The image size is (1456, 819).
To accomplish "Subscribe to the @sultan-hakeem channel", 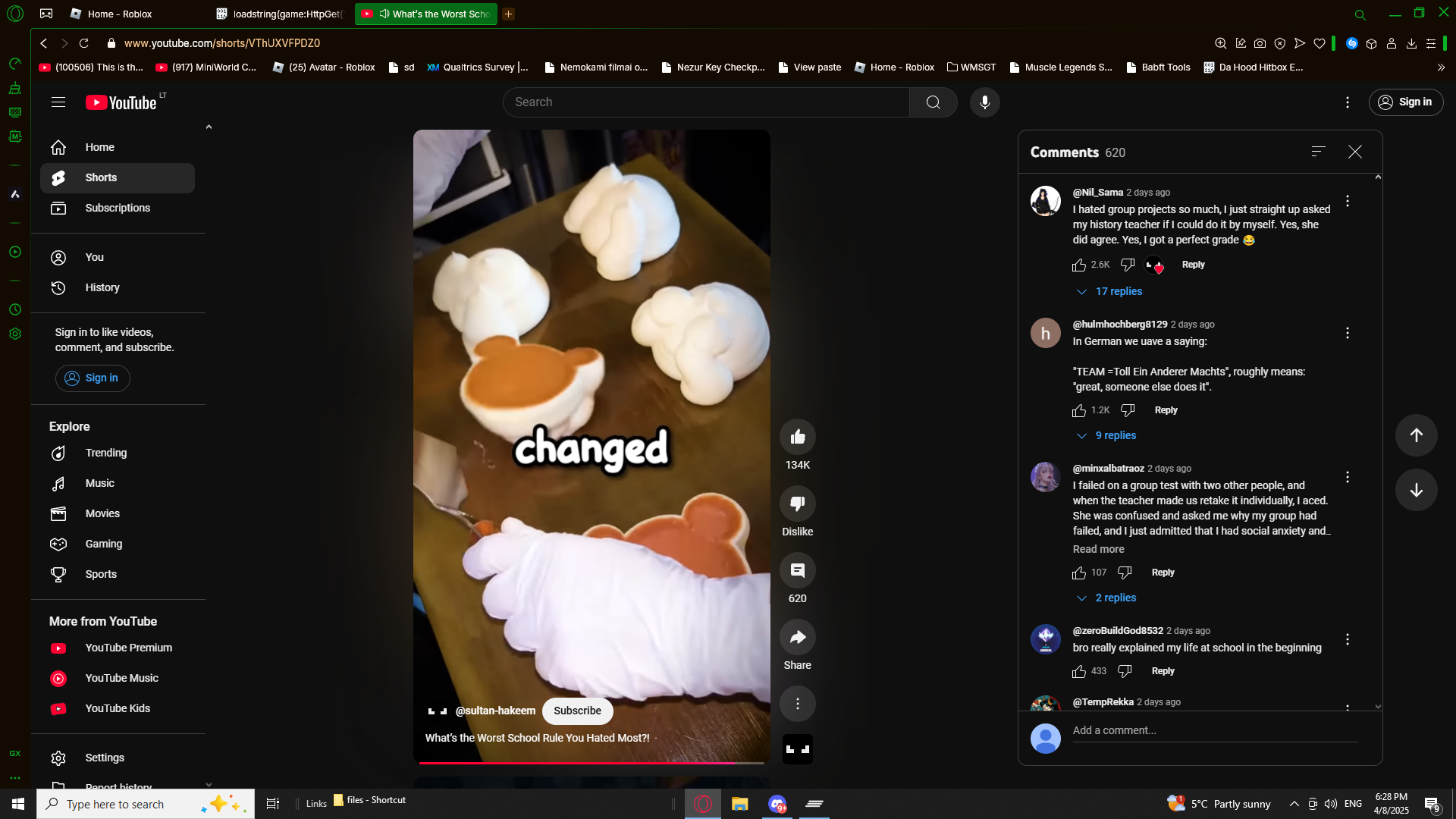I will tap(577, 711).
